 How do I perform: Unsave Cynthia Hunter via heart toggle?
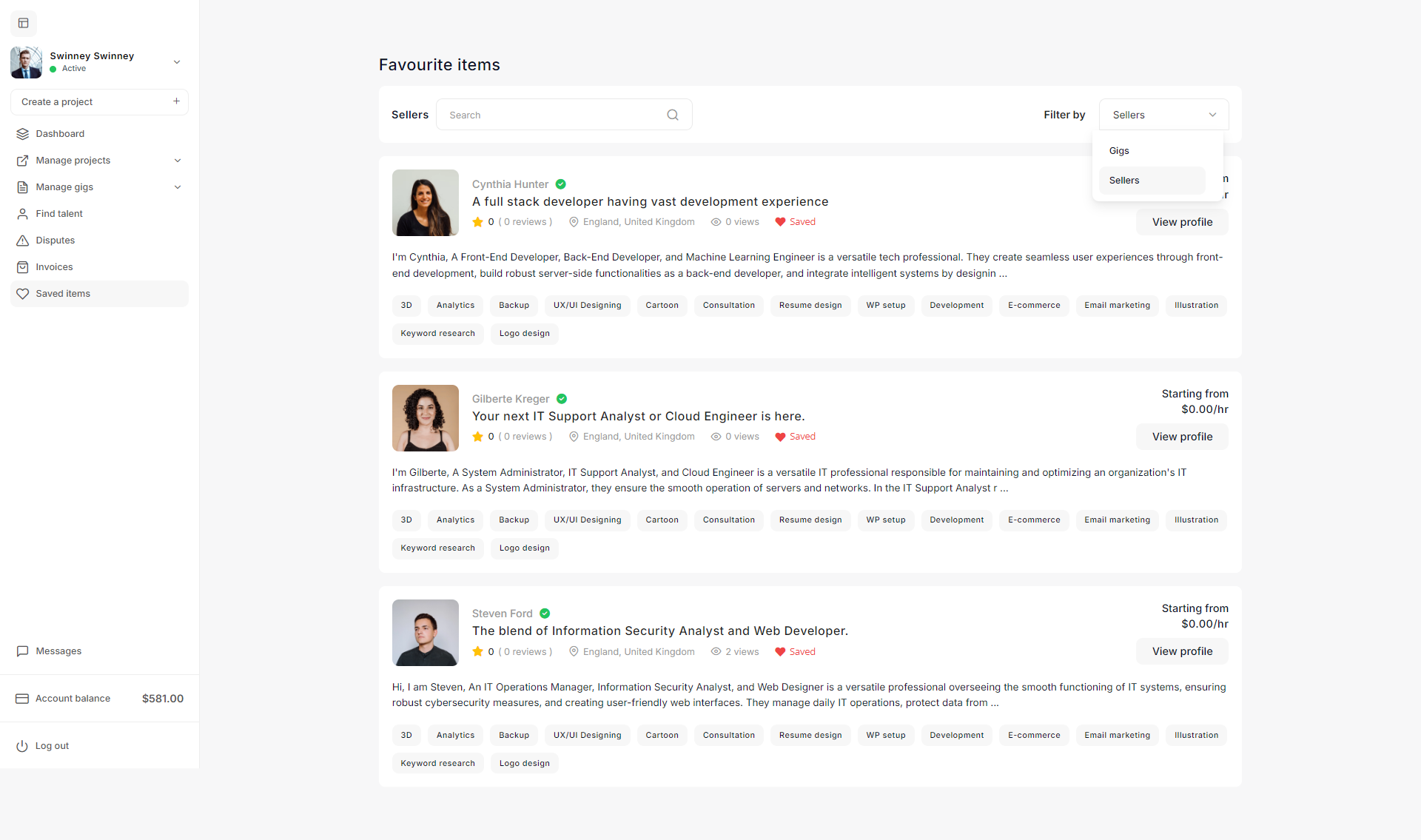click(x=780, y=222)
